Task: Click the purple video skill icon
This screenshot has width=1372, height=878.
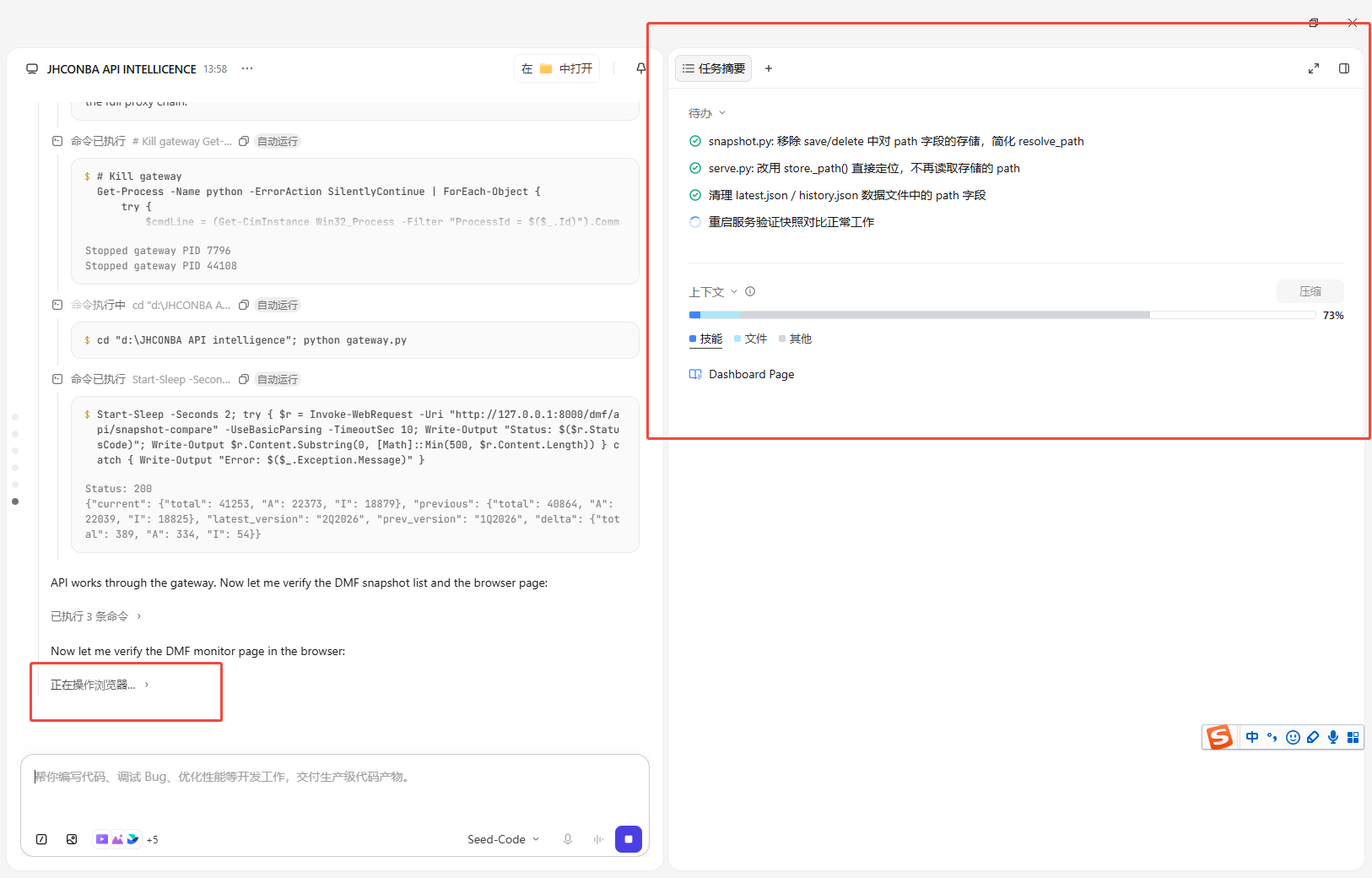Action: (102, 839)
